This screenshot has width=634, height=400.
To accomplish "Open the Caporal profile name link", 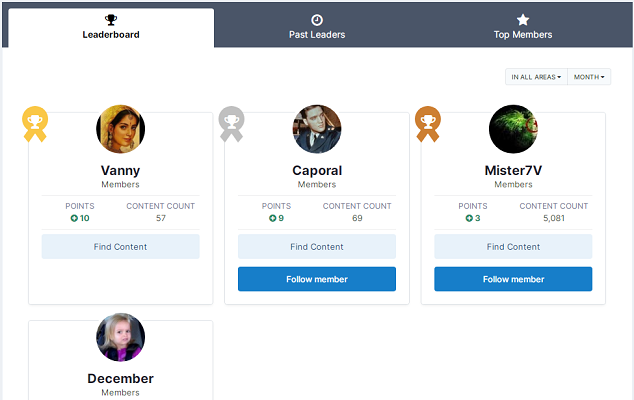I will (x=317, y=171).
